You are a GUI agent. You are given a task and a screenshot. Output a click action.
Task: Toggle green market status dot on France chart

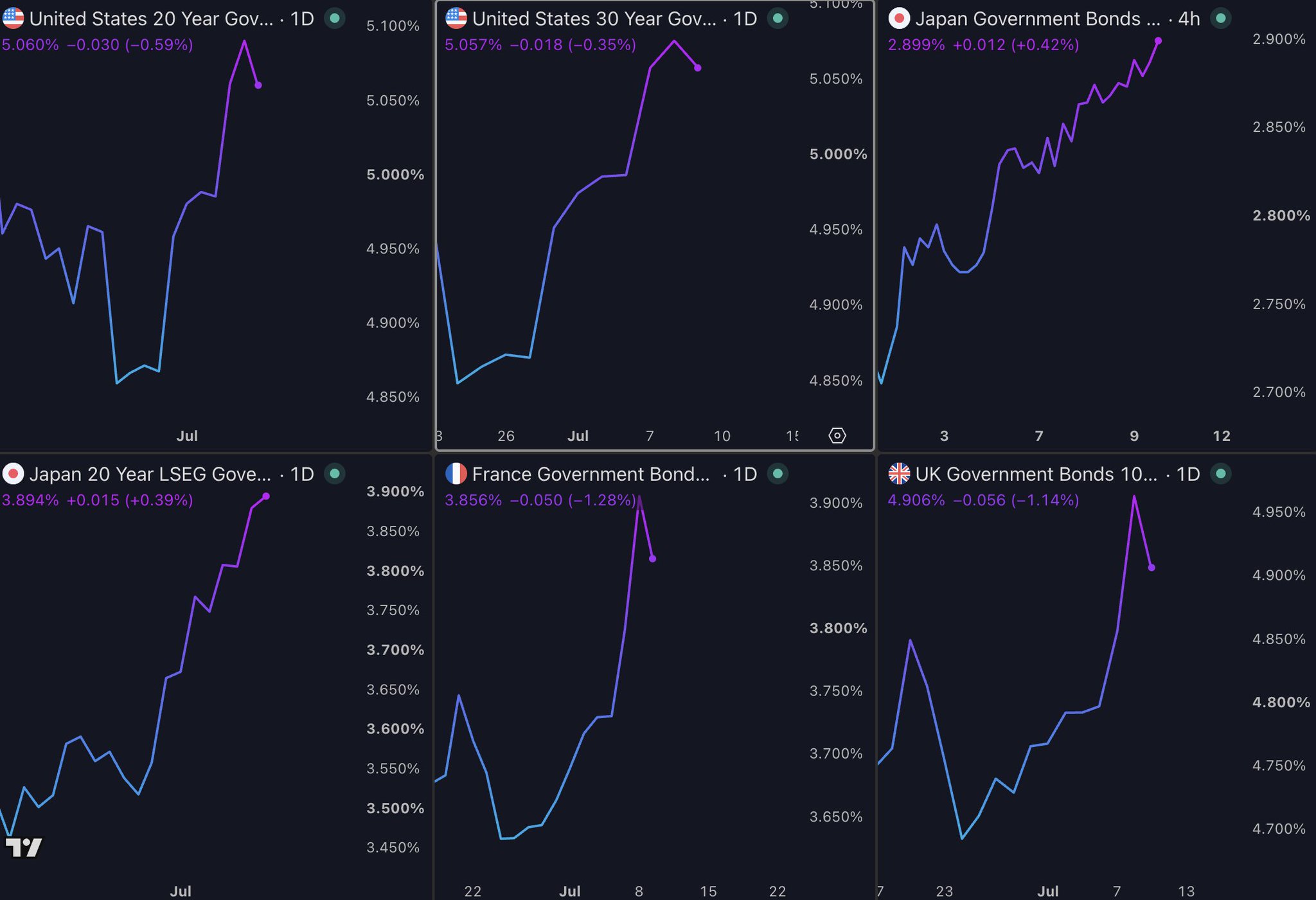point(778,474)
